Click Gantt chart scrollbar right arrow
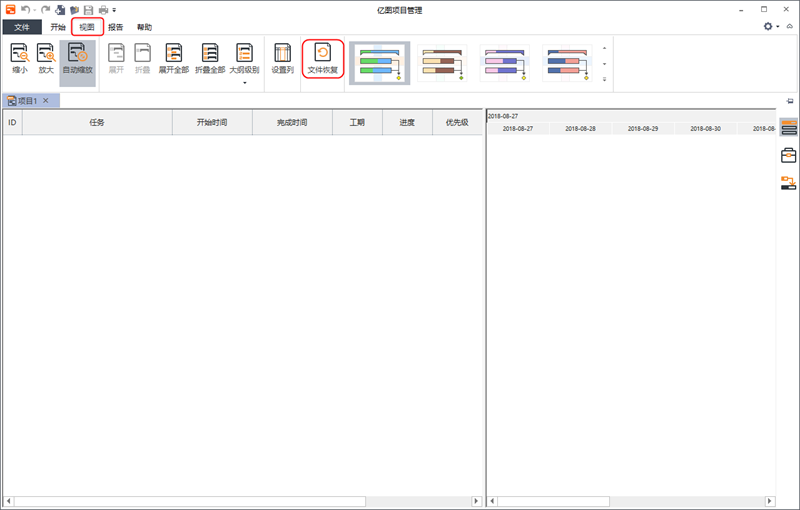 pos(770,501)
